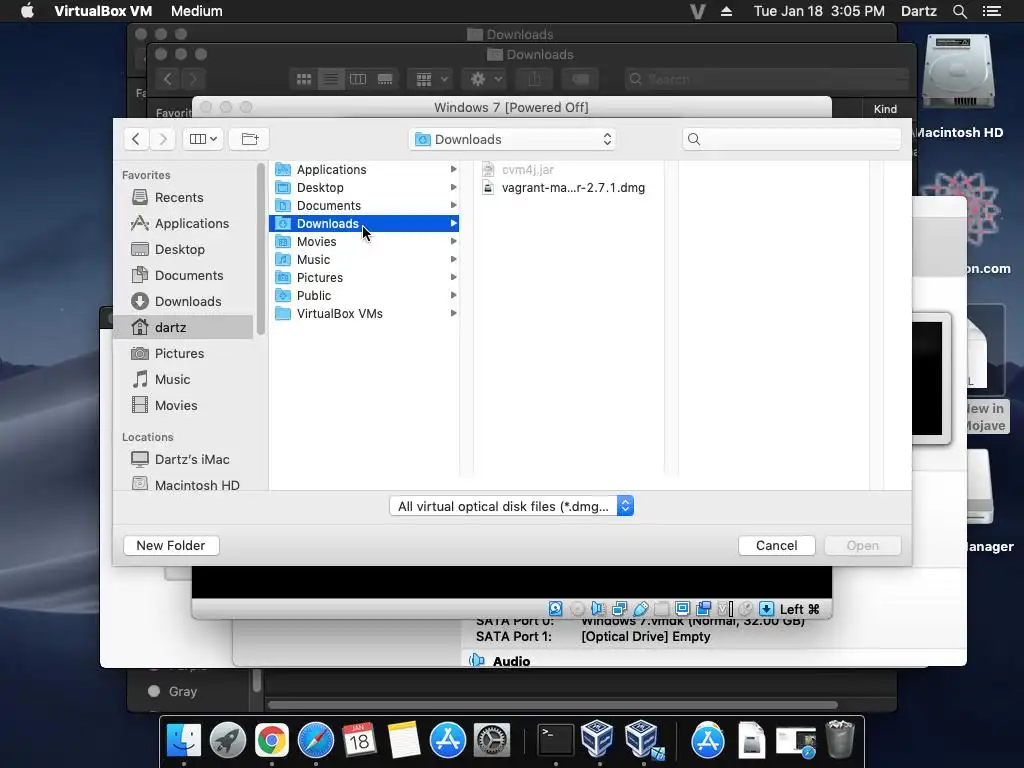Click the Open button
1024x768 pixels.
point(863,545)
